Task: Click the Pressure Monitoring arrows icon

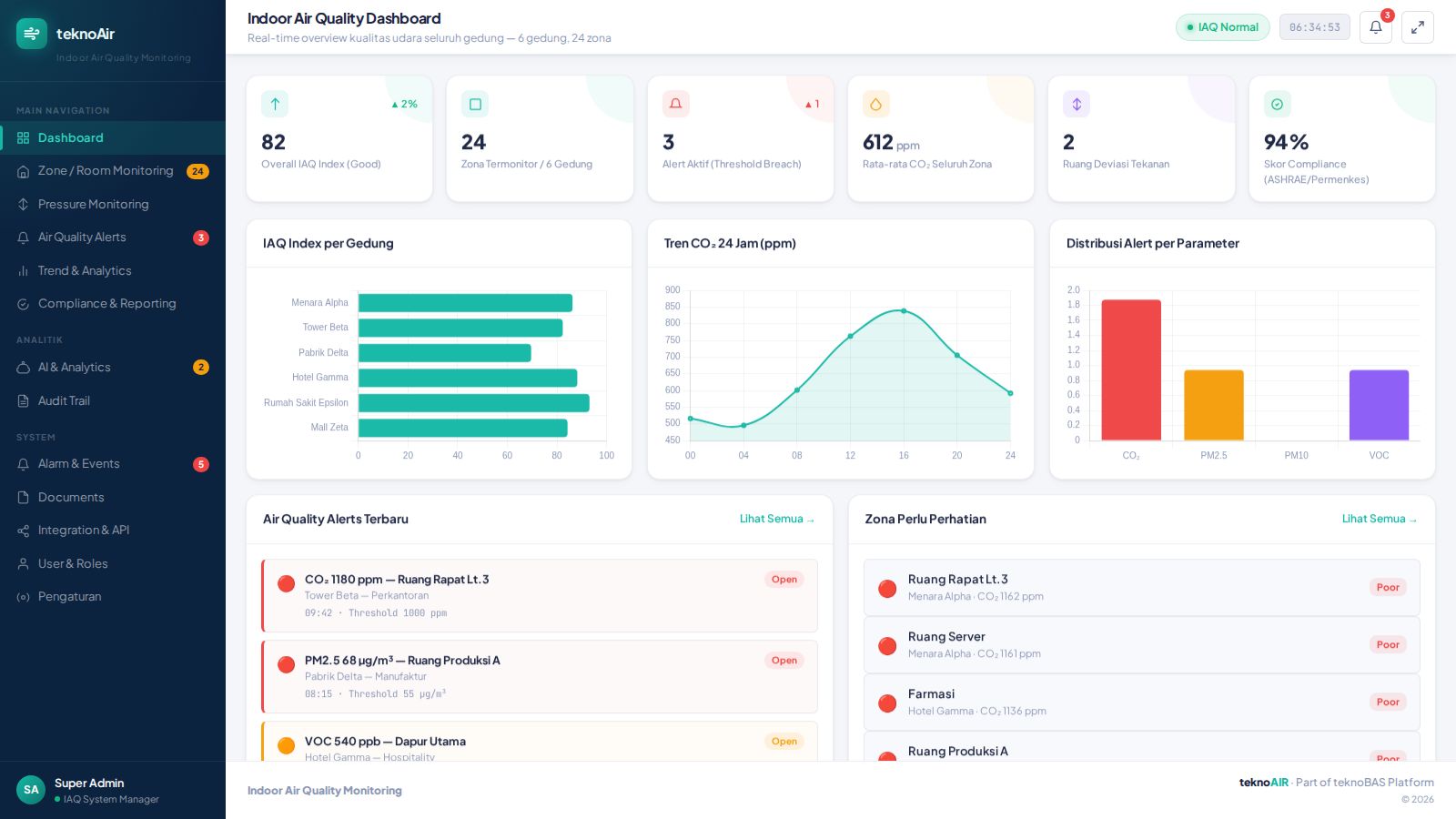Action: [24, 205]
